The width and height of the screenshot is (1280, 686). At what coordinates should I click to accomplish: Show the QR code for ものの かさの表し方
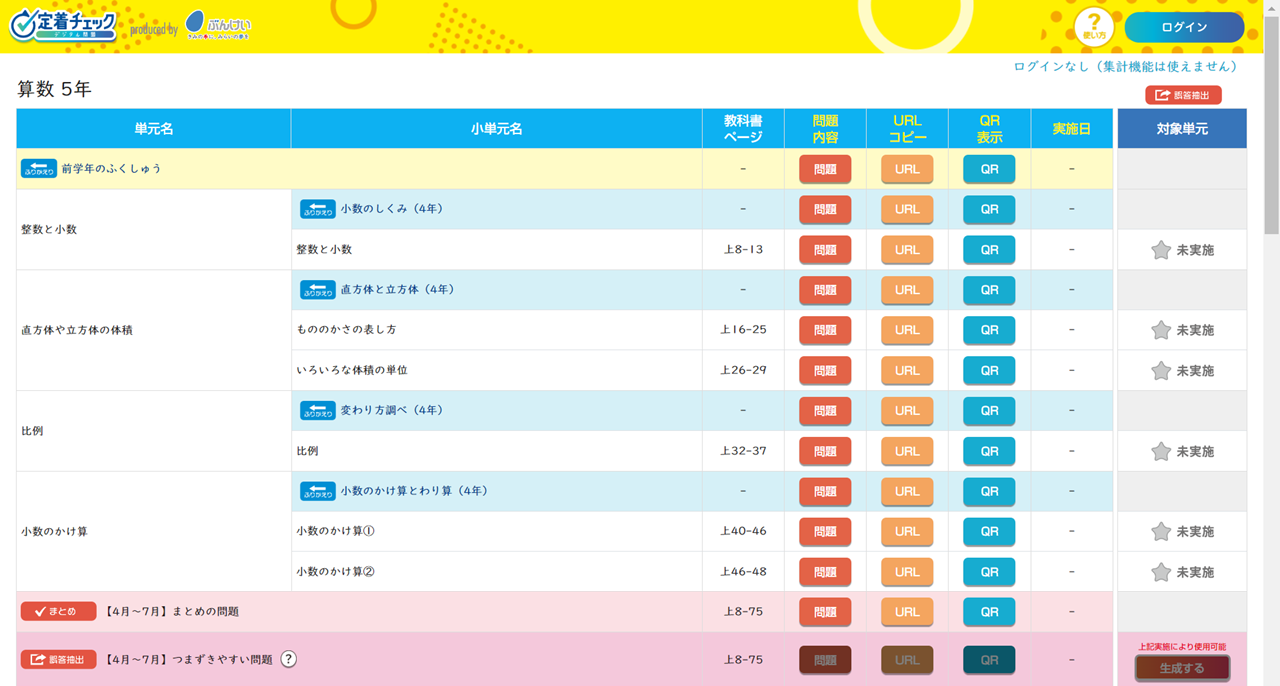989,330
